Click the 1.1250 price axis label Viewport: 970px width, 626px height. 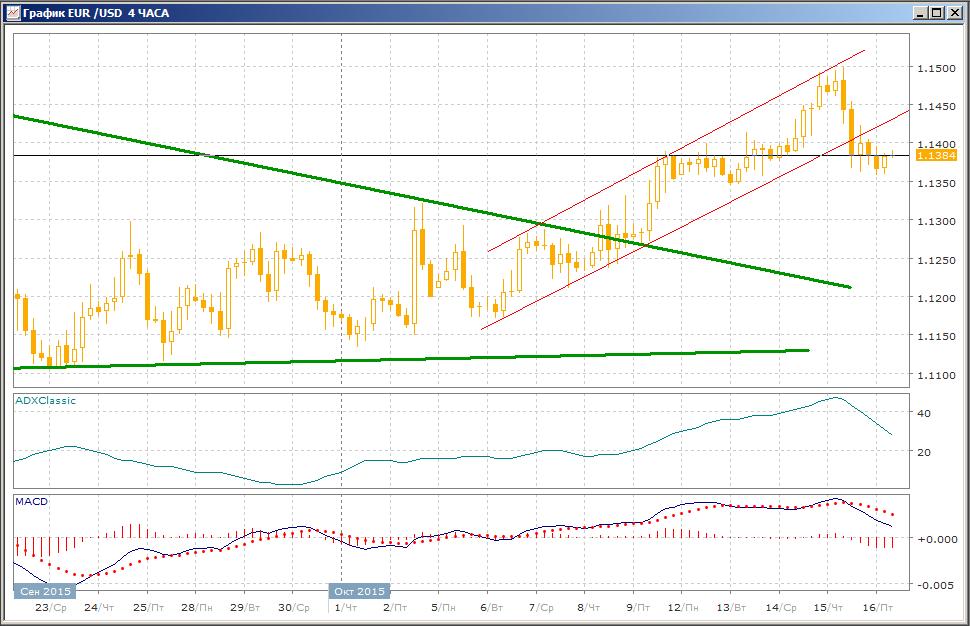pyautogui.click(x=935, y=260)
